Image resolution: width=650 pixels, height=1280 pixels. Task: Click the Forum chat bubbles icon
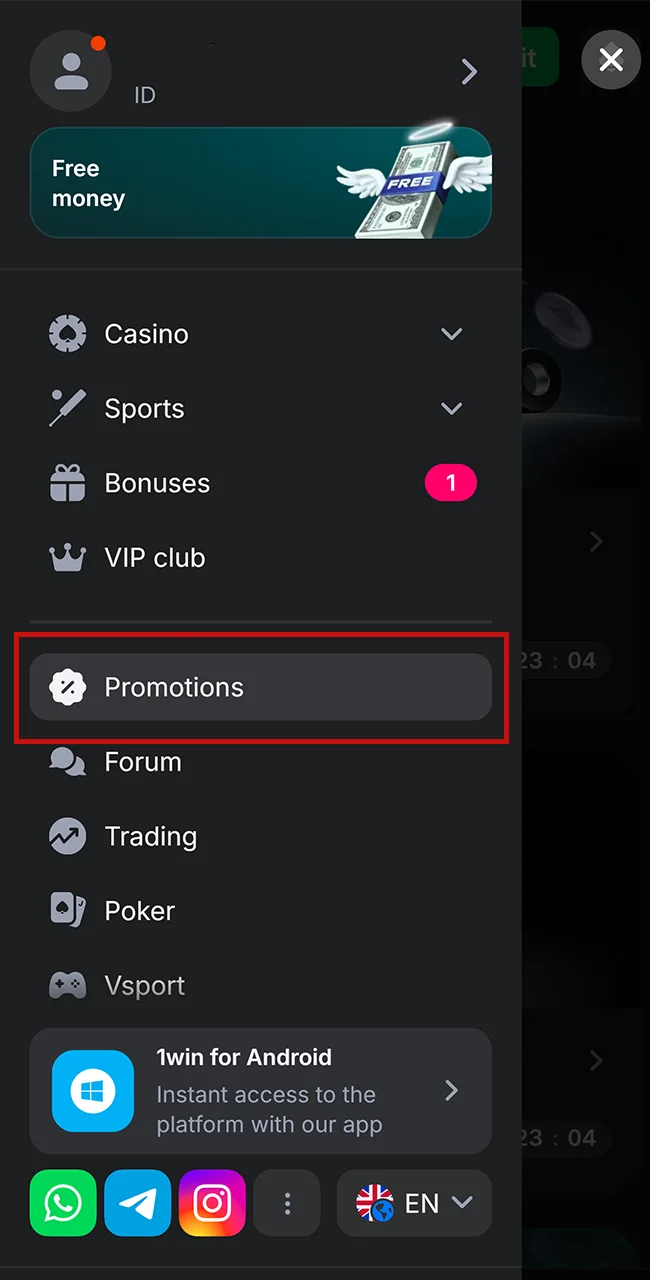click(67, 761)
